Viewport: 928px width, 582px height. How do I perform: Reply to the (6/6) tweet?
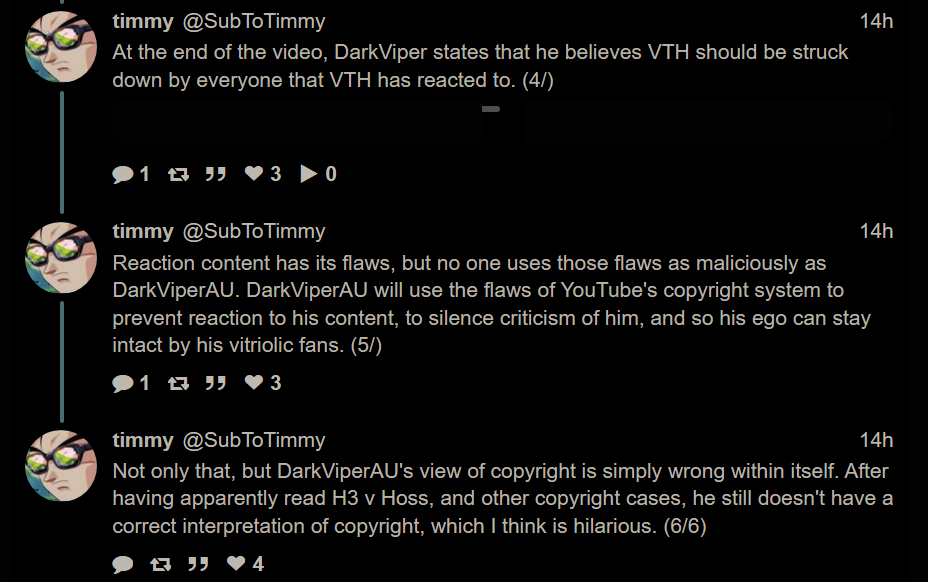click(x=123, y=565)
